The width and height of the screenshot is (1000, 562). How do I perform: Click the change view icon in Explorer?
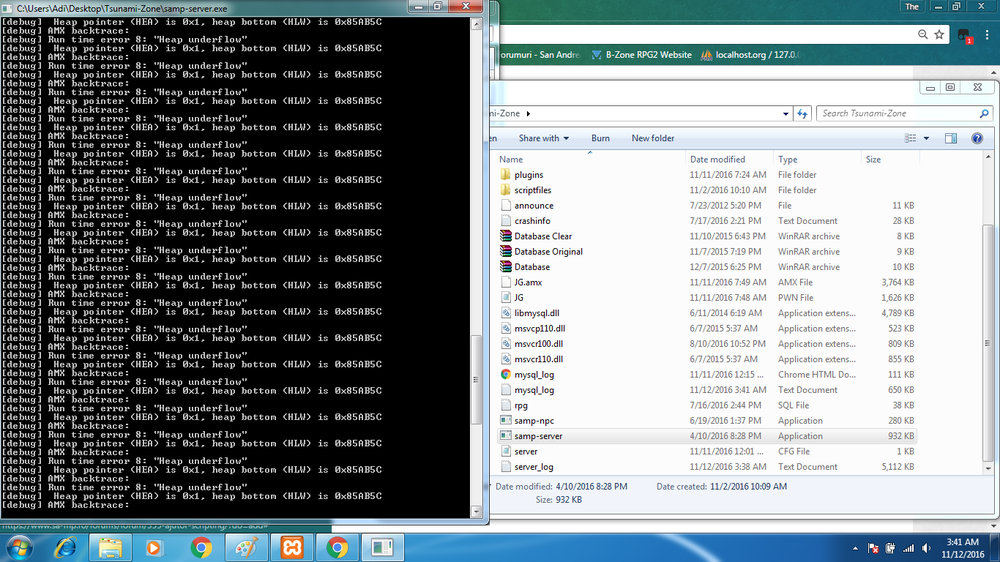point(910,138)
